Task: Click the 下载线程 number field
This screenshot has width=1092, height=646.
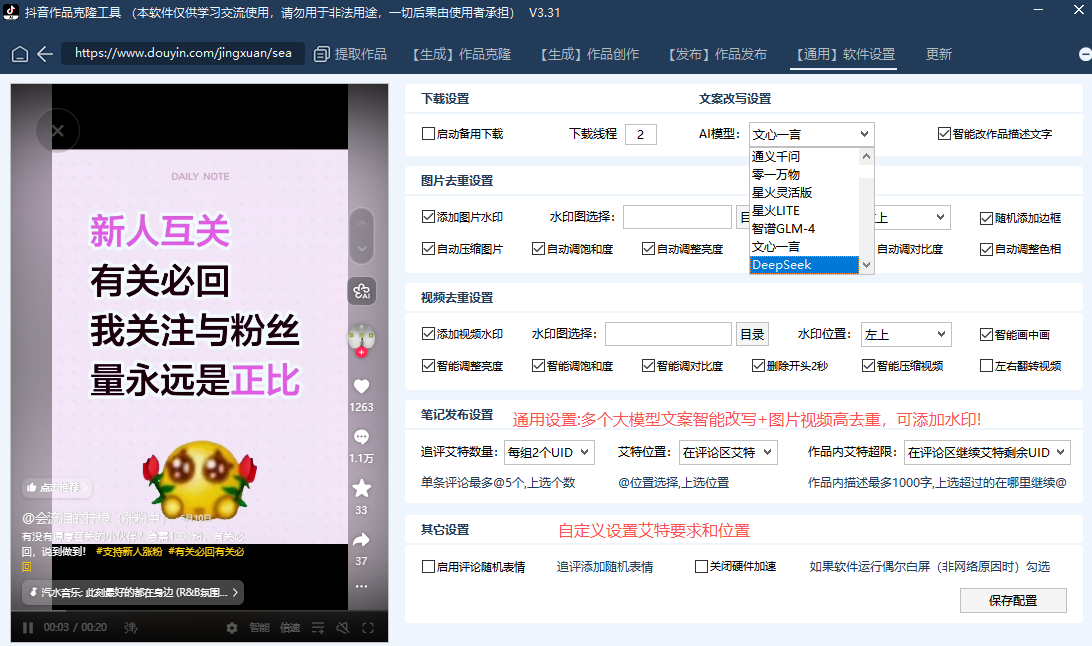Action: [x=641, y=134]
